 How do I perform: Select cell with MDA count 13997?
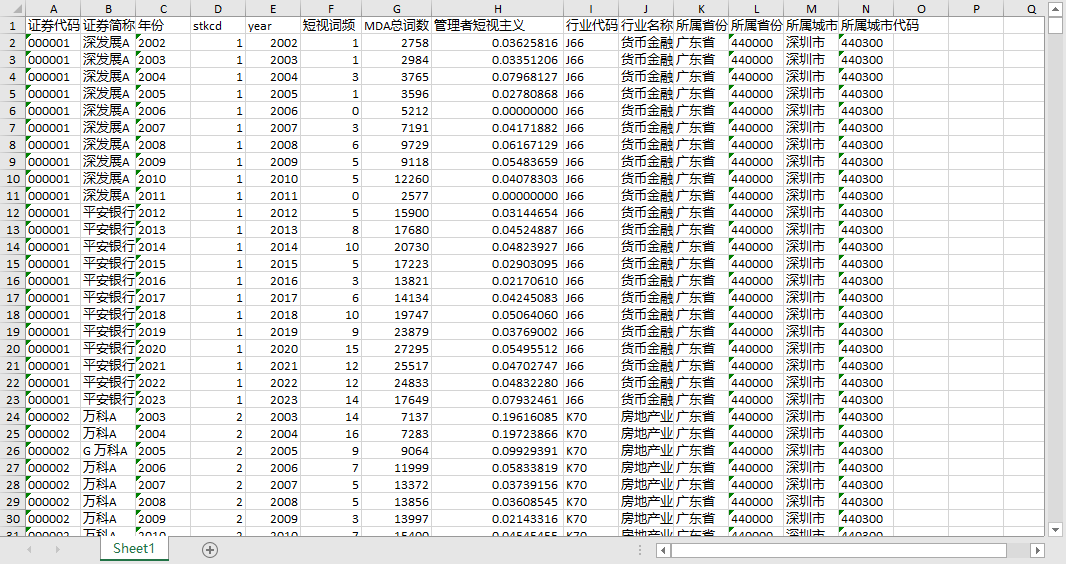click(x=396, y=518)
